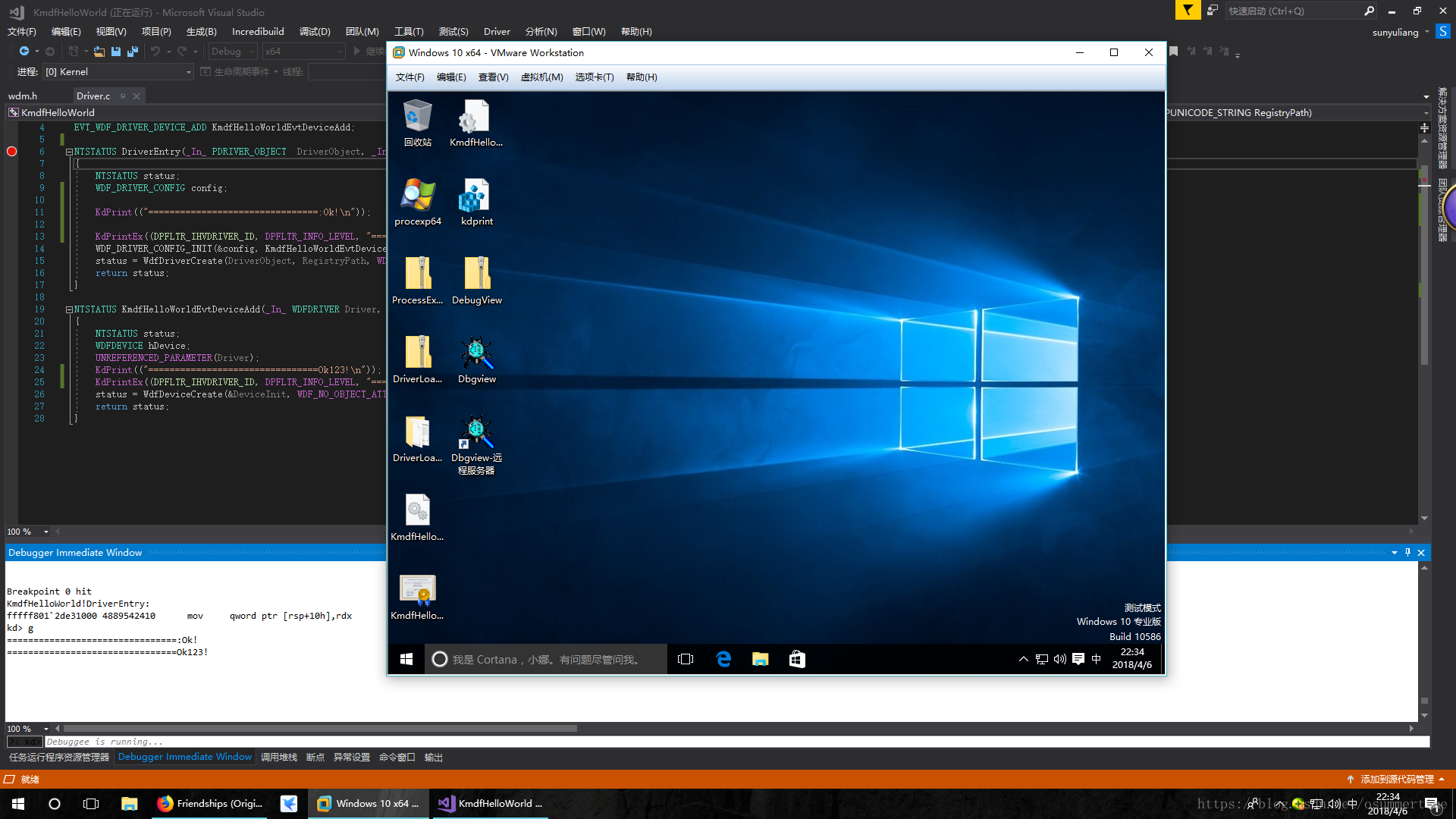The width and height of the screenshot is (1456, 819).
Task: Open File Explorer from VM taskbar
Action: 760,659
